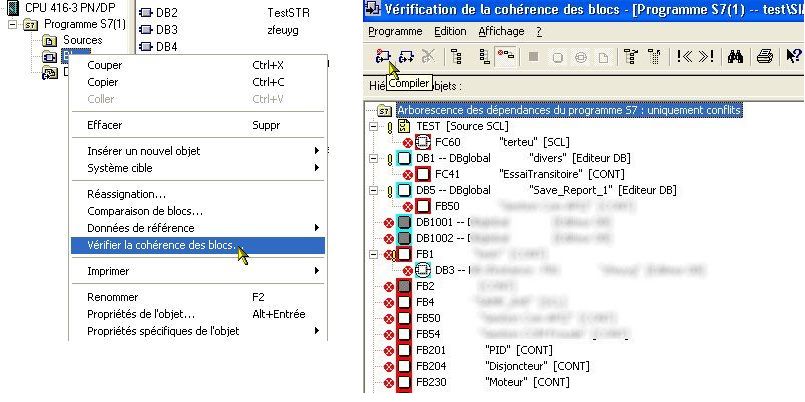Select FB230 "Moteur" row
The width and height of the screenshot is (805, 402).
(x=493, y=382)
